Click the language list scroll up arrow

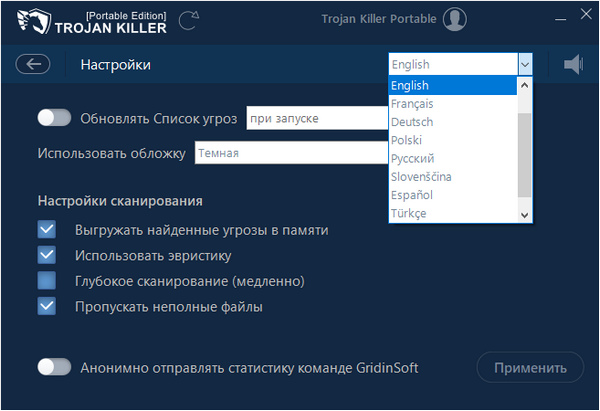(525, 85)
